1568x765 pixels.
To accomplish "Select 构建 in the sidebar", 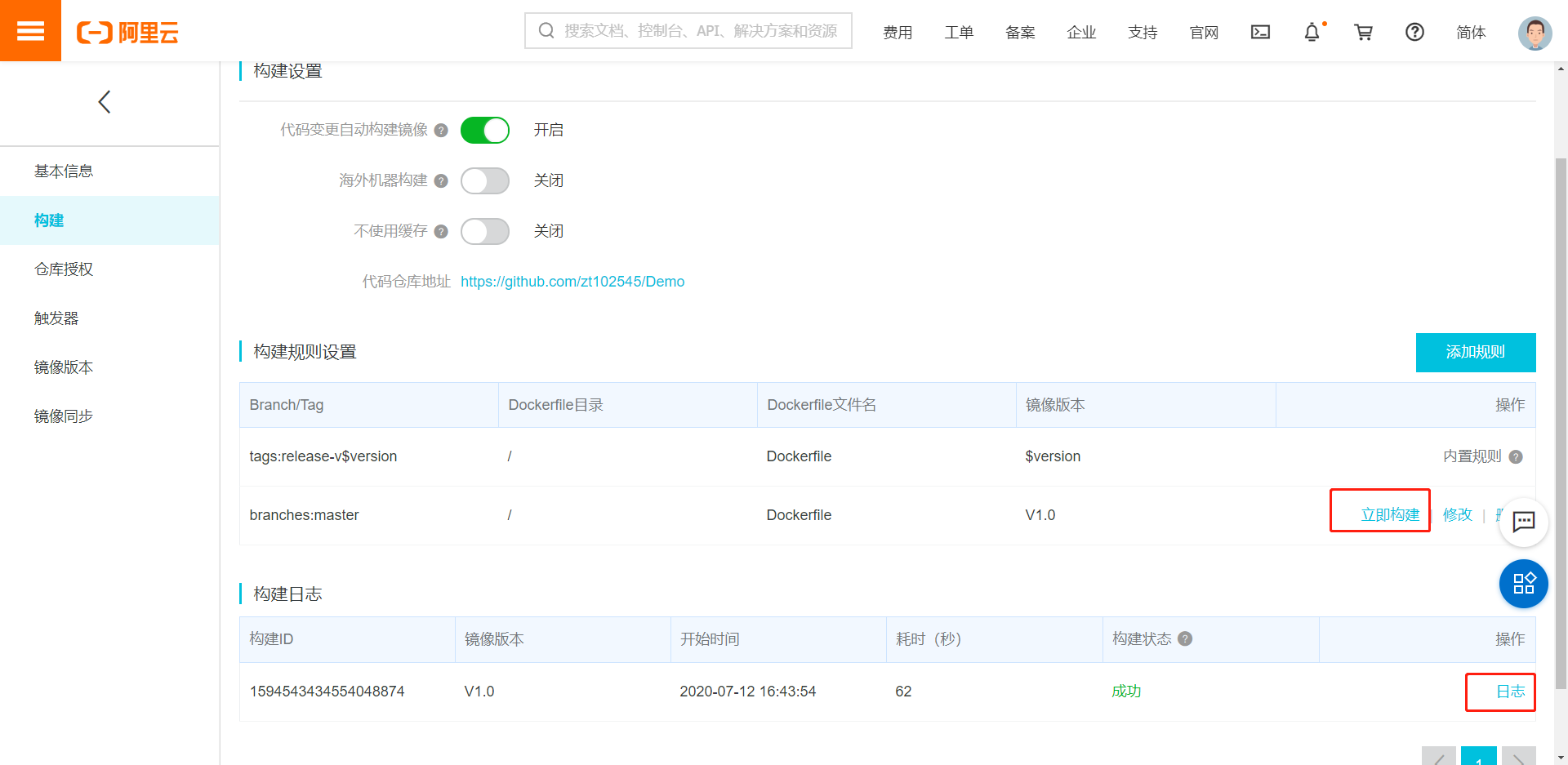I will [109, 220].
